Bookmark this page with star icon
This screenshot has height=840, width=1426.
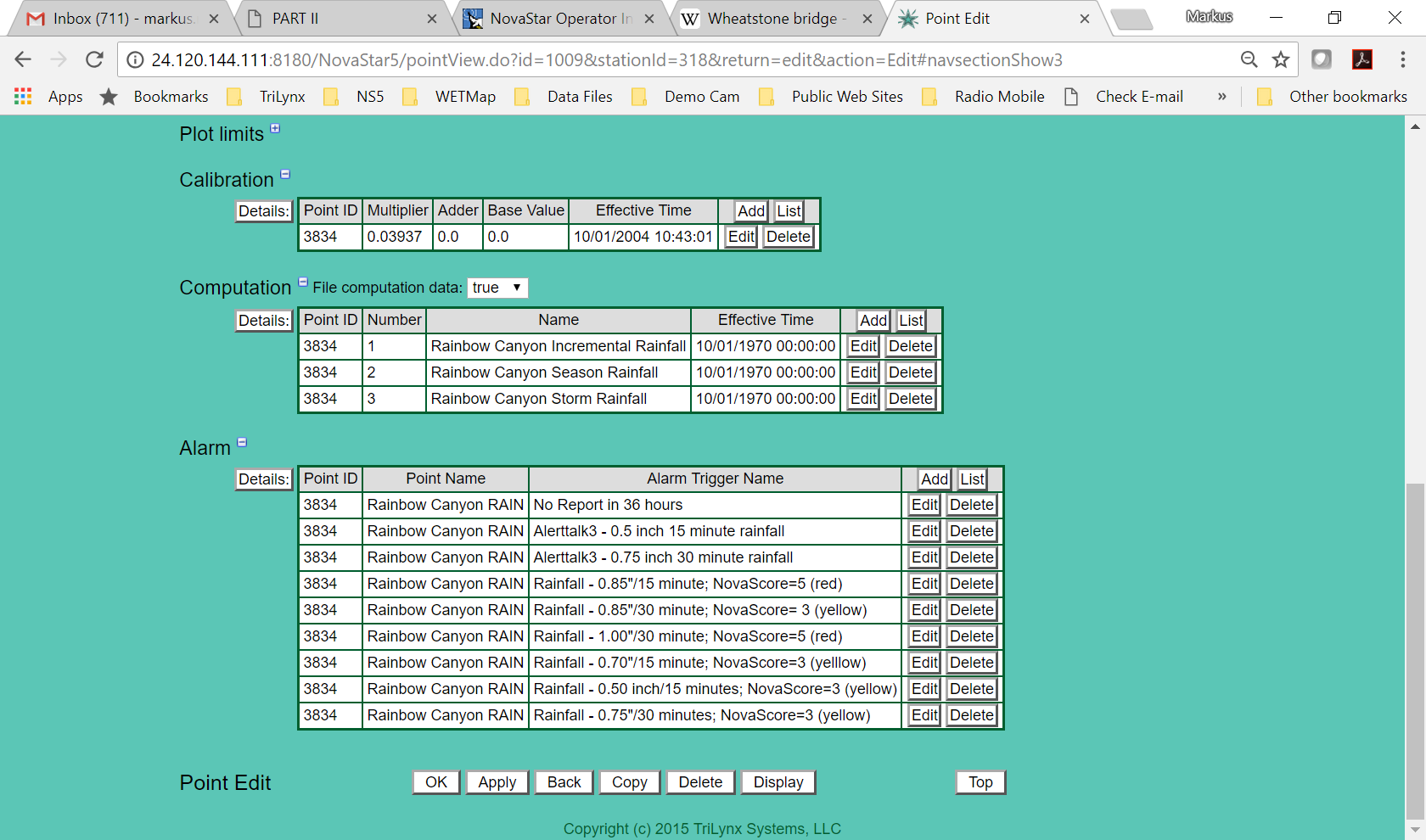[x=1281, y=59]
